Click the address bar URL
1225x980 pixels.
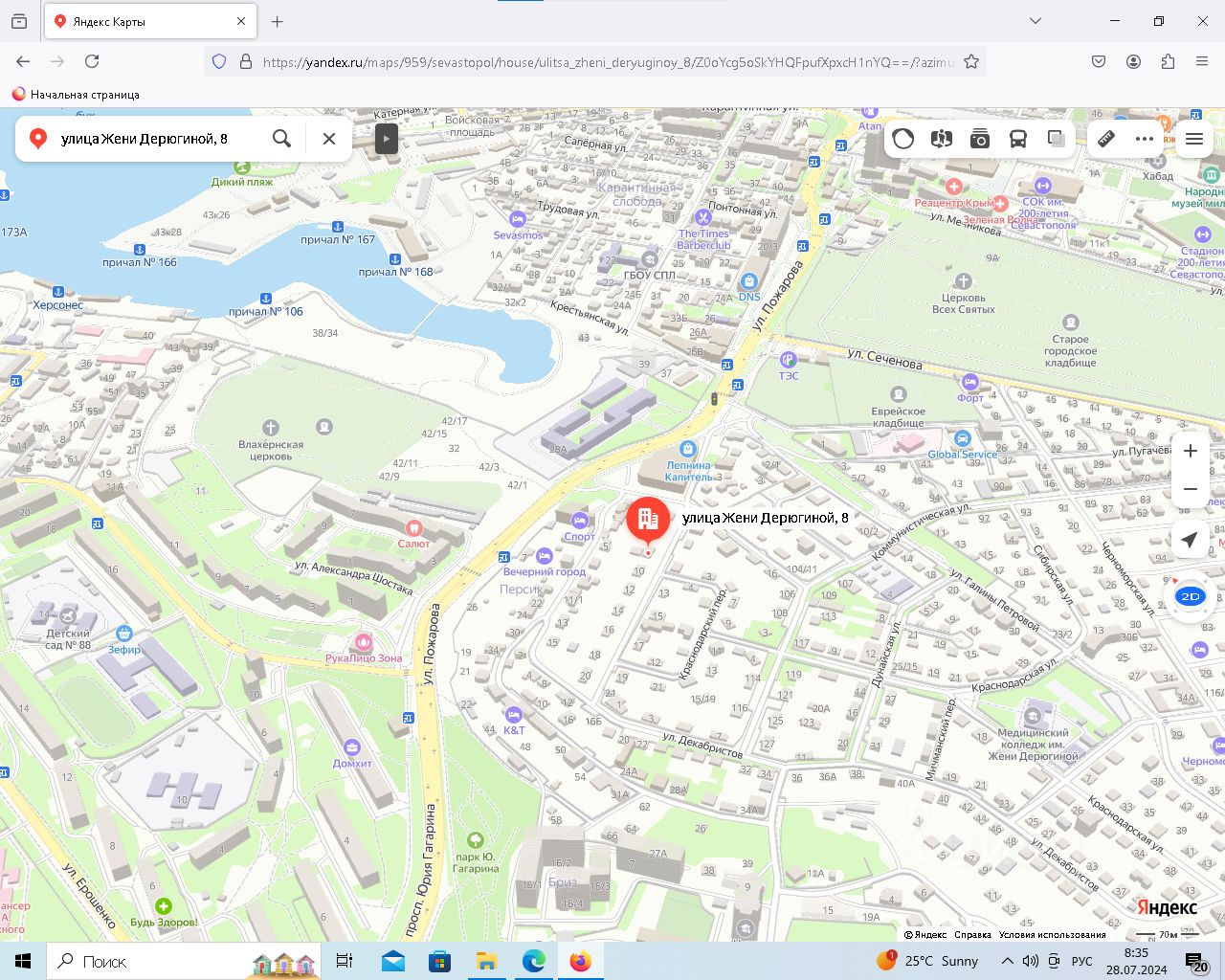[608, 62]
